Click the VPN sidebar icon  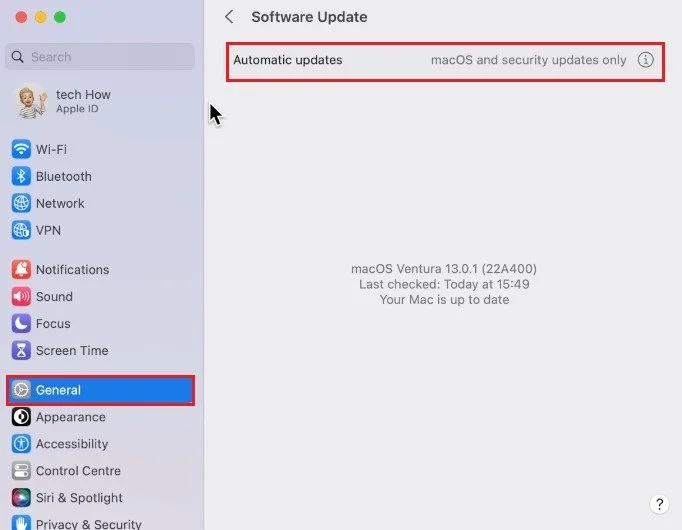[x=21, y=230]
